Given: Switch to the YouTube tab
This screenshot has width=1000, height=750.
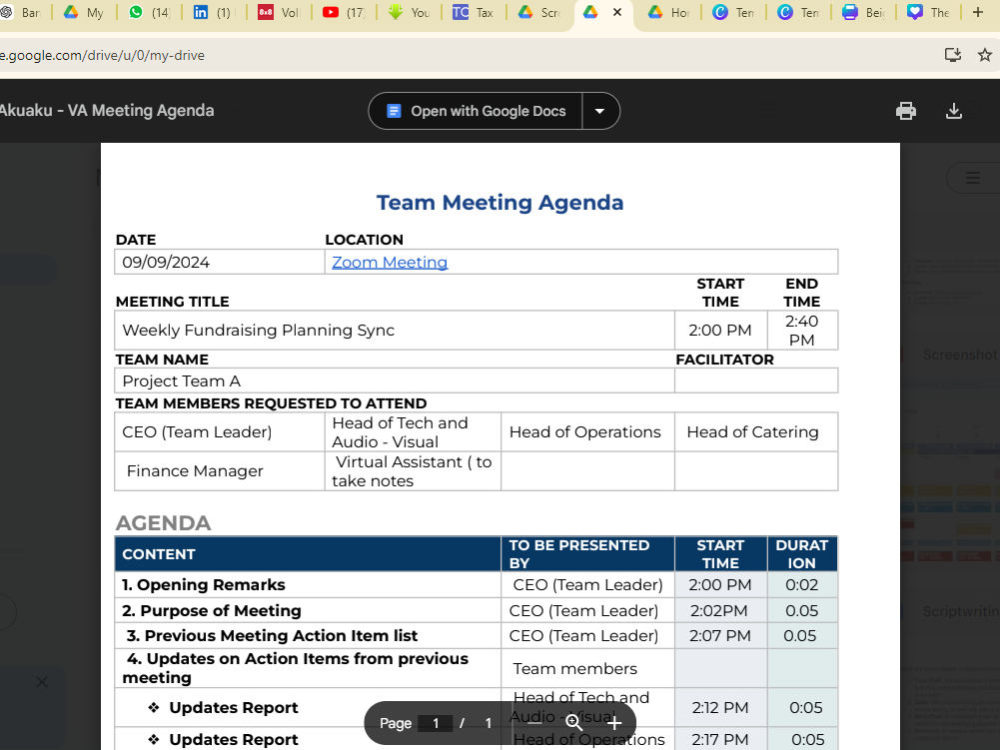Looking at the screenshot, I should pyautogui.click(x=343, y=12).
